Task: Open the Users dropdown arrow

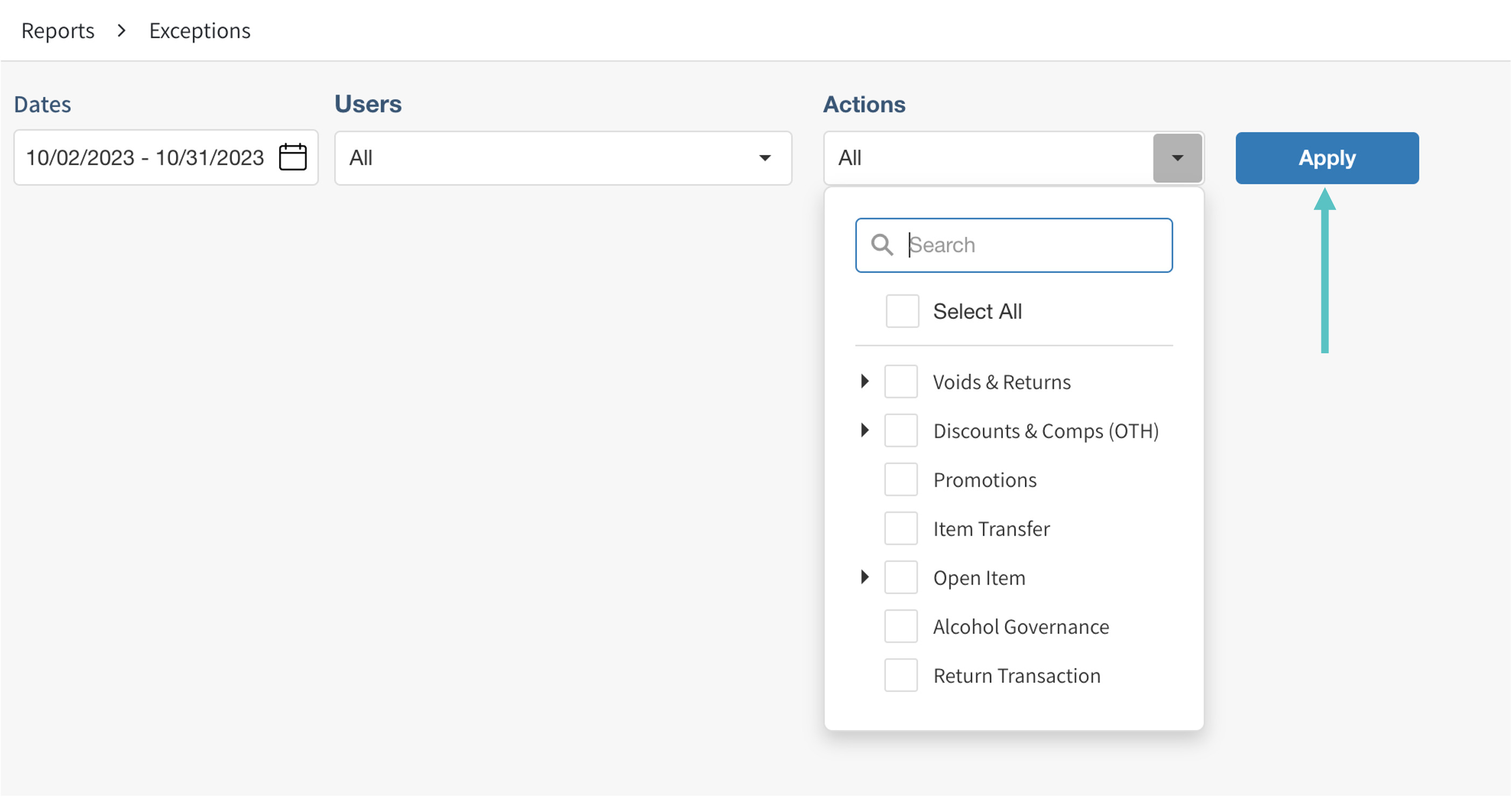Action: (764, 158)
